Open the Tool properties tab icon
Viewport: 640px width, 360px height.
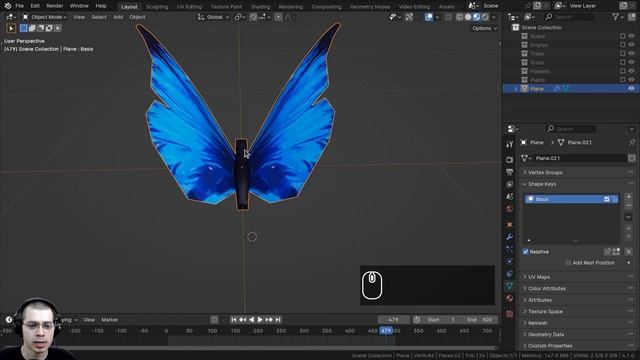click(509, 144)
